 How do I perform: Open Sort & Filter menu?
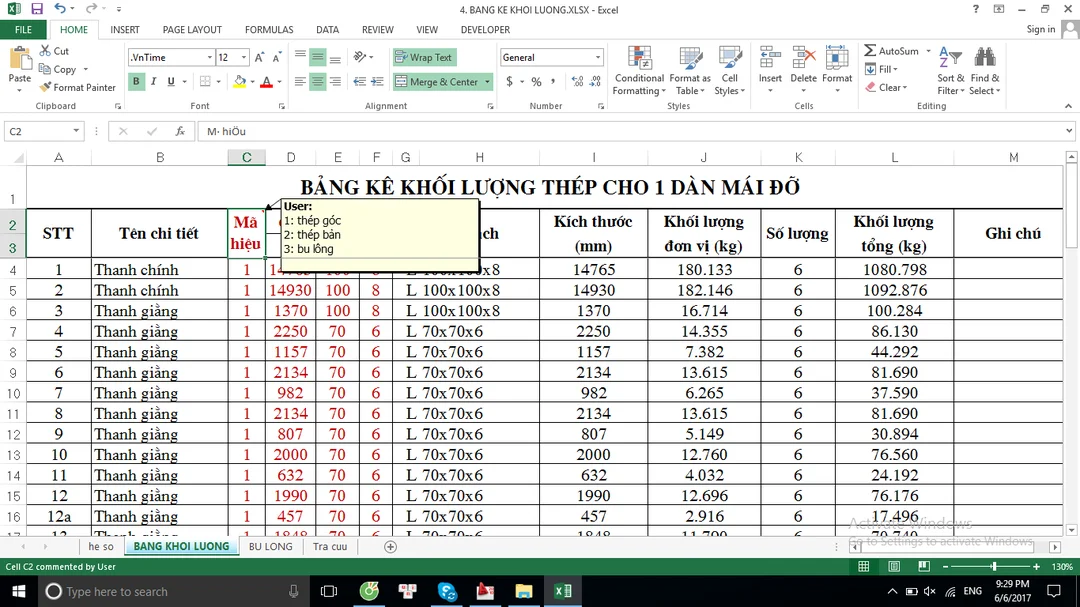(950, 70)
